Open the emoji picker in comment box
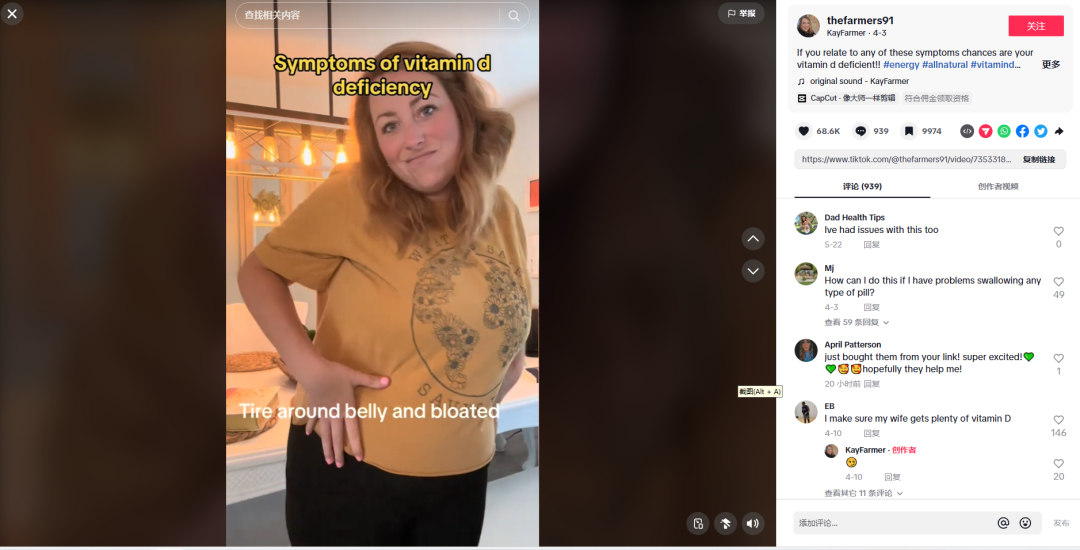The height and width of the screenshot is (550, 1080). [x=1025, y=523]
